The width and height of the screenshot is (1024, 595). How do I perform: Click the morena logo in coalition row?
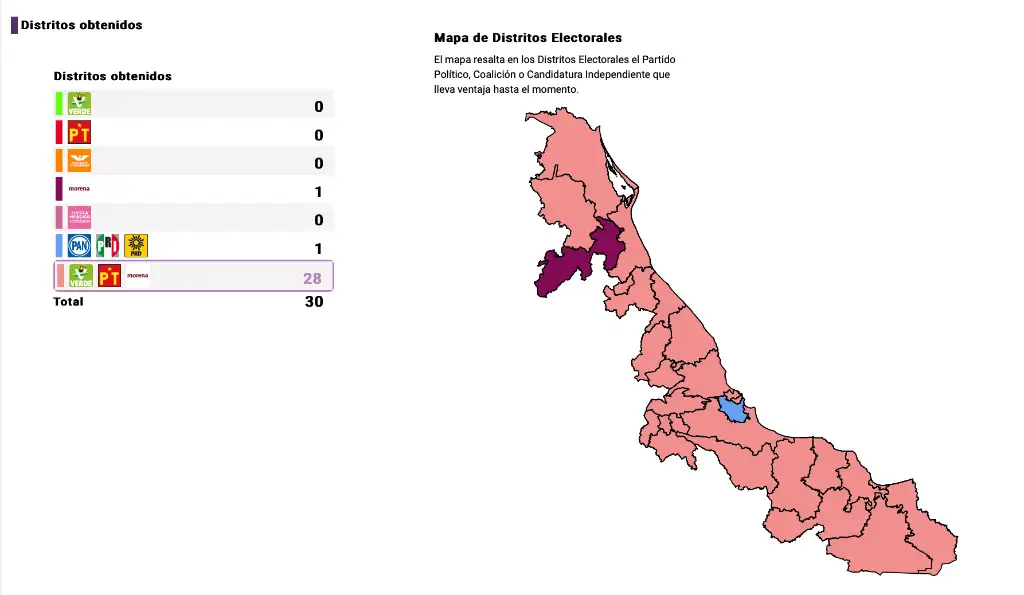(x=138, y=276)
